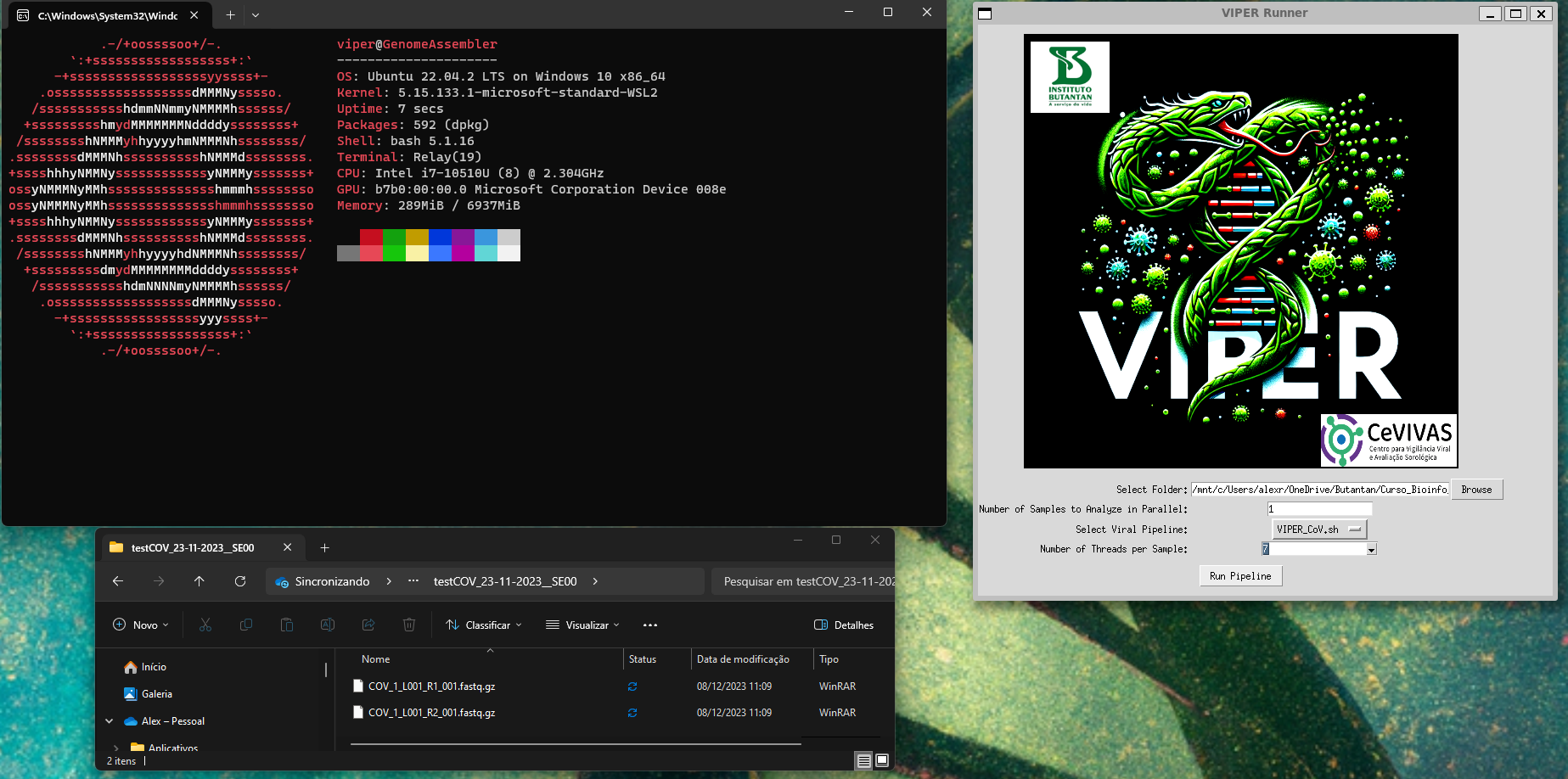Click the horizontal scrollbar in file list
Screen dimensions: 1568x779
point(576,744)
